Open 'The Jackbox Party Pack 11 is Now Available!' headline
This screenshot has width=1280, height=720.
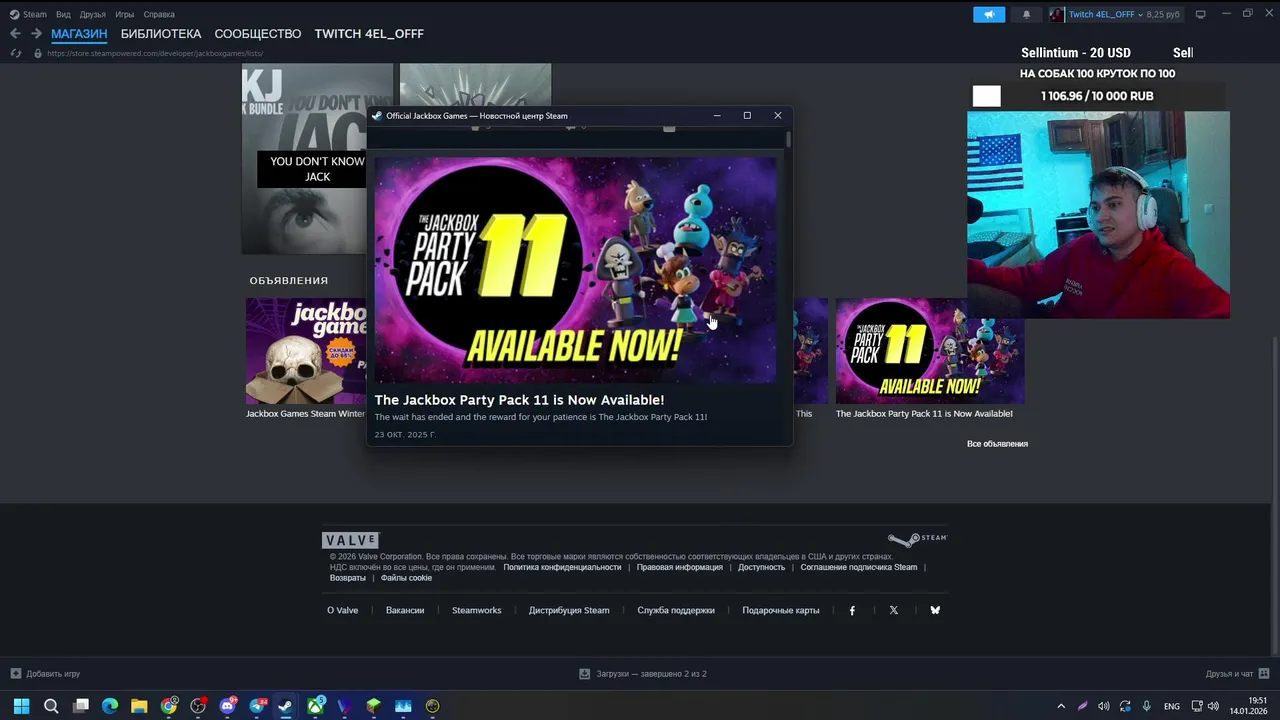point(519,400)
